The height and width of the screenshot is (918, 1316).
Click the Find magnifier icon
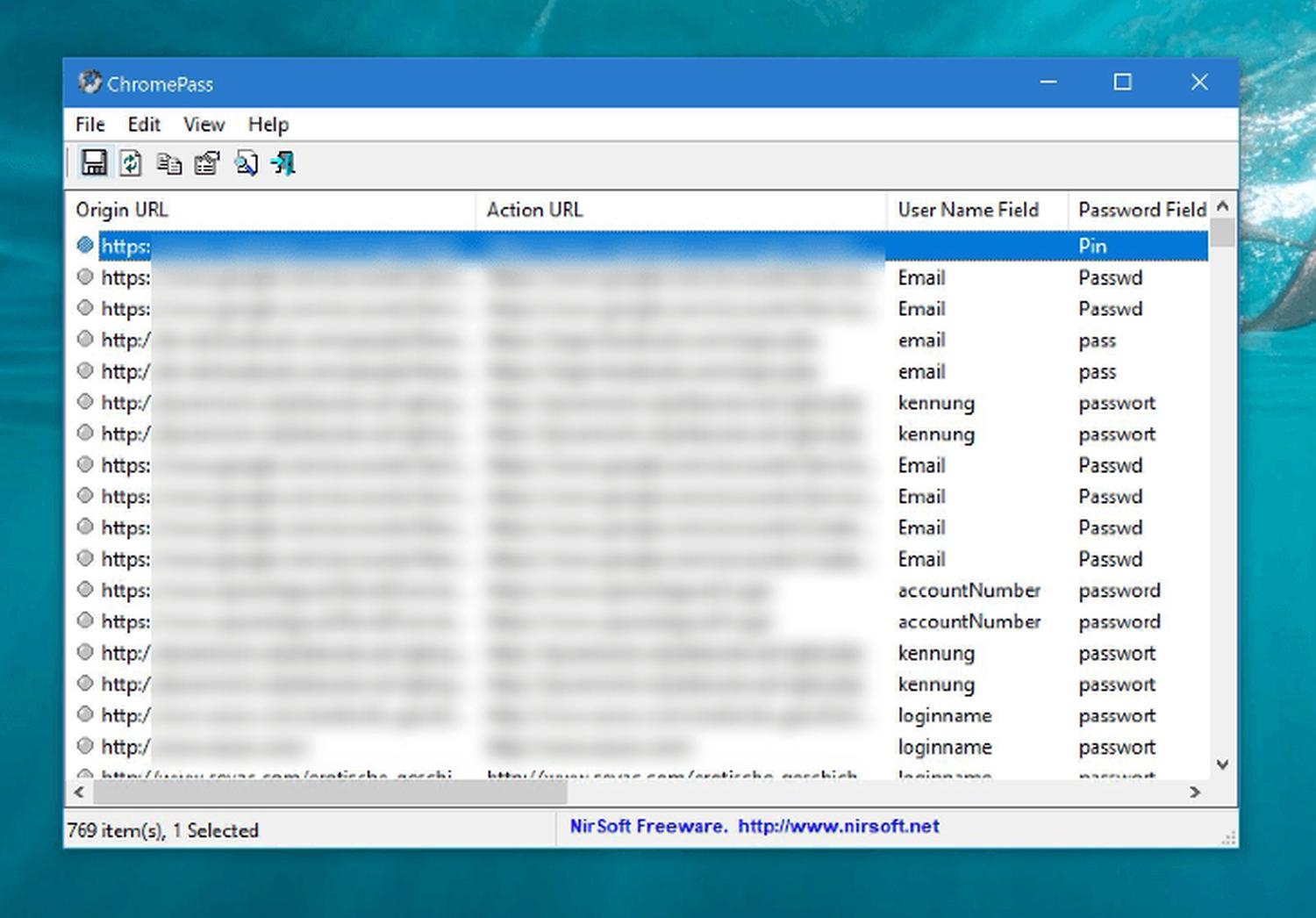(246, 163)
